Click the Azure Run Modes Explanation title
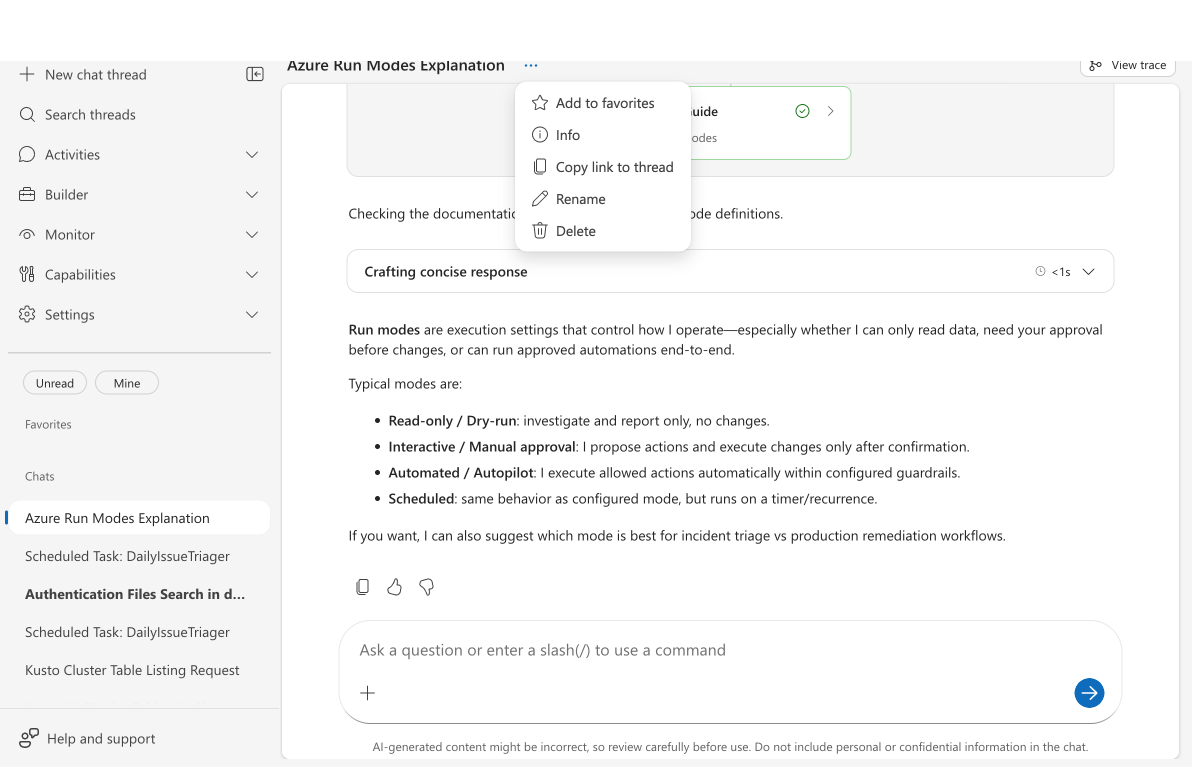The height and width of the screenshot is (767, 1192). tap(395, 65)
